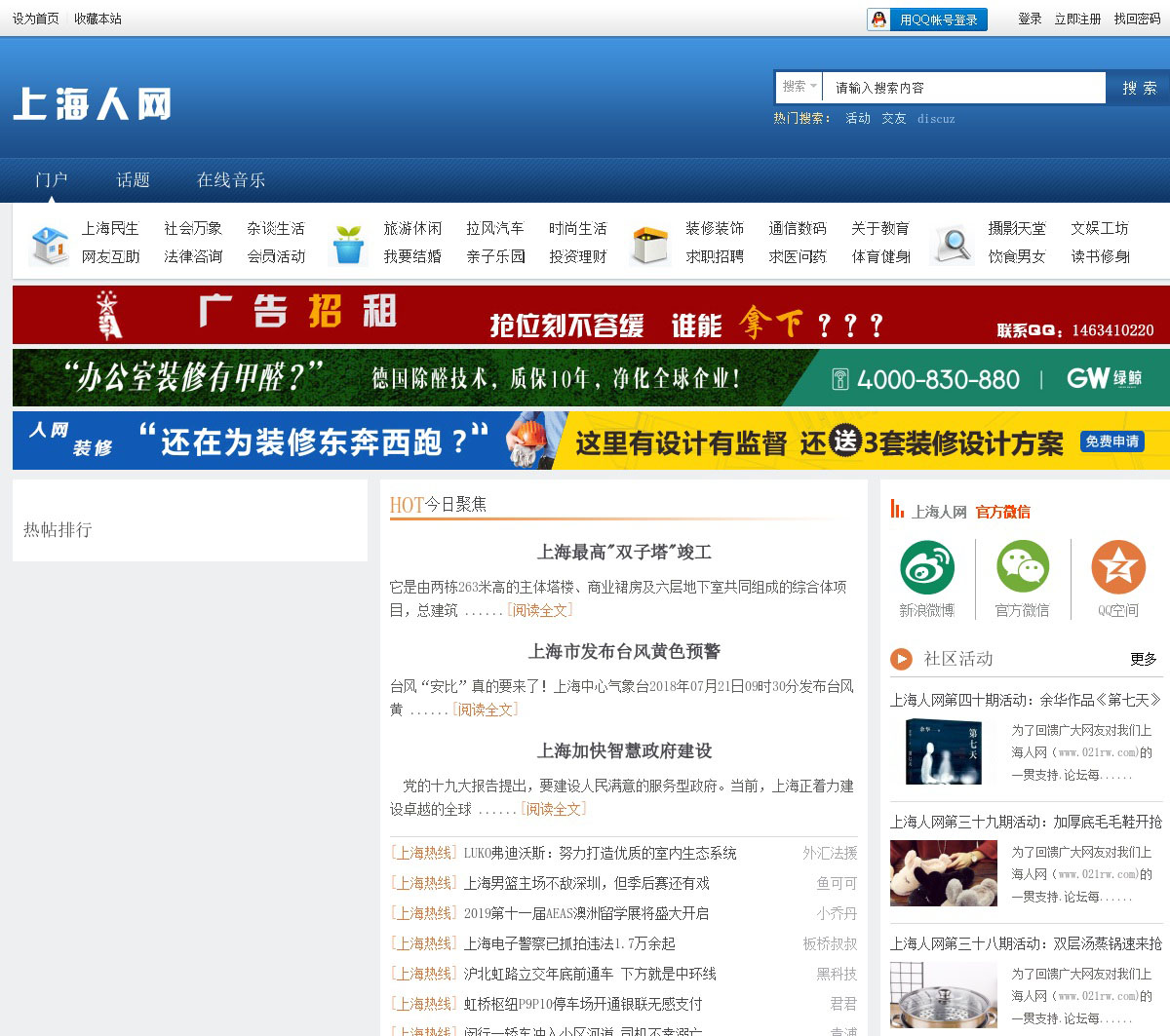Open 更多 community activities
1170x1036 pixels.
click(x=1143, y=660)
